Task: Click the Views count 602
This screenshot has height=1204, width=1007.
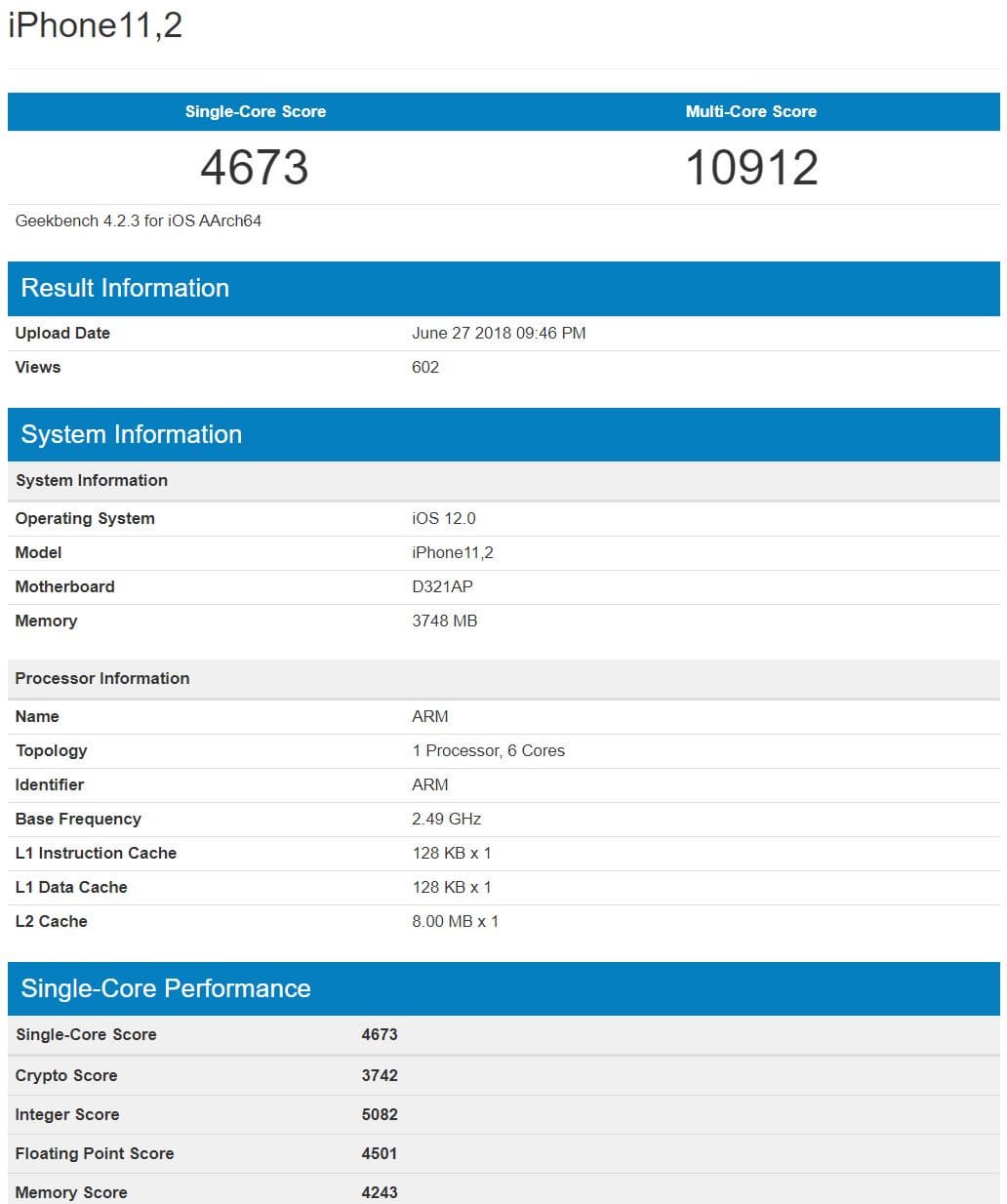Action: click(x=425, y=367)
